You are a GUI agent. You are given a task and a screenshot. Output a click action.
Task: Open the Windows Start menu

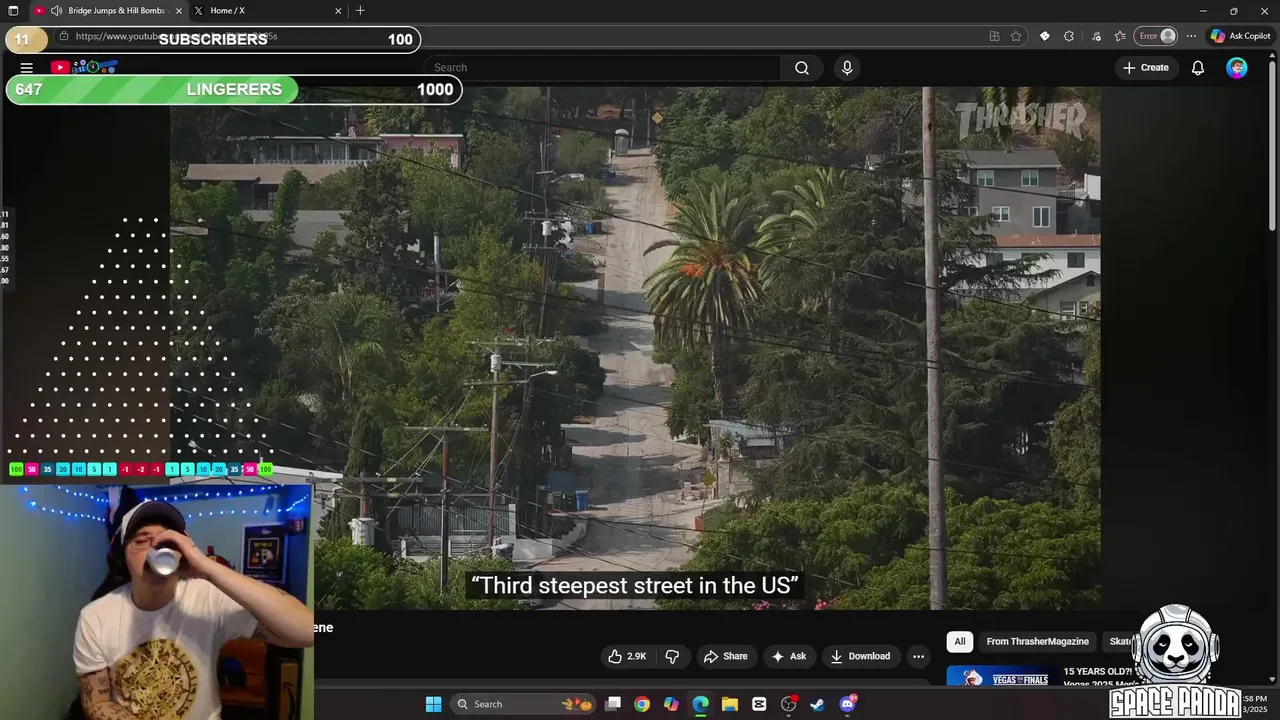pos(433,704)
